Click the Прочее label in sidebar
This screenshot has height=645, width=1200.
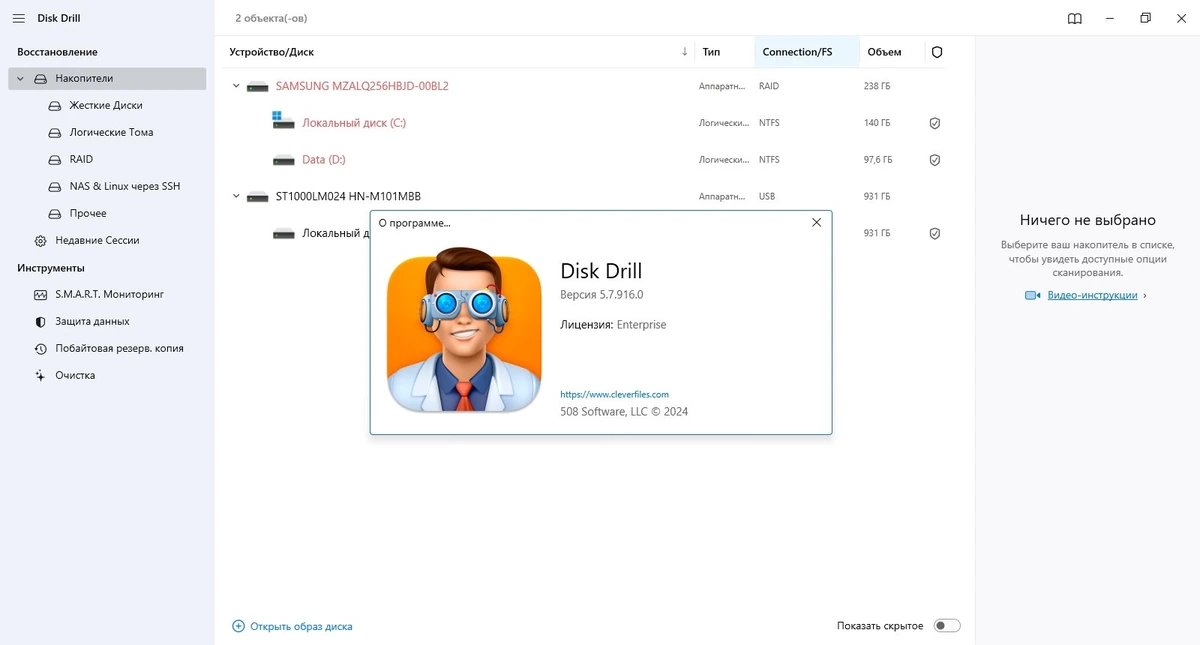pyautogui.click(x=88, y=214)
